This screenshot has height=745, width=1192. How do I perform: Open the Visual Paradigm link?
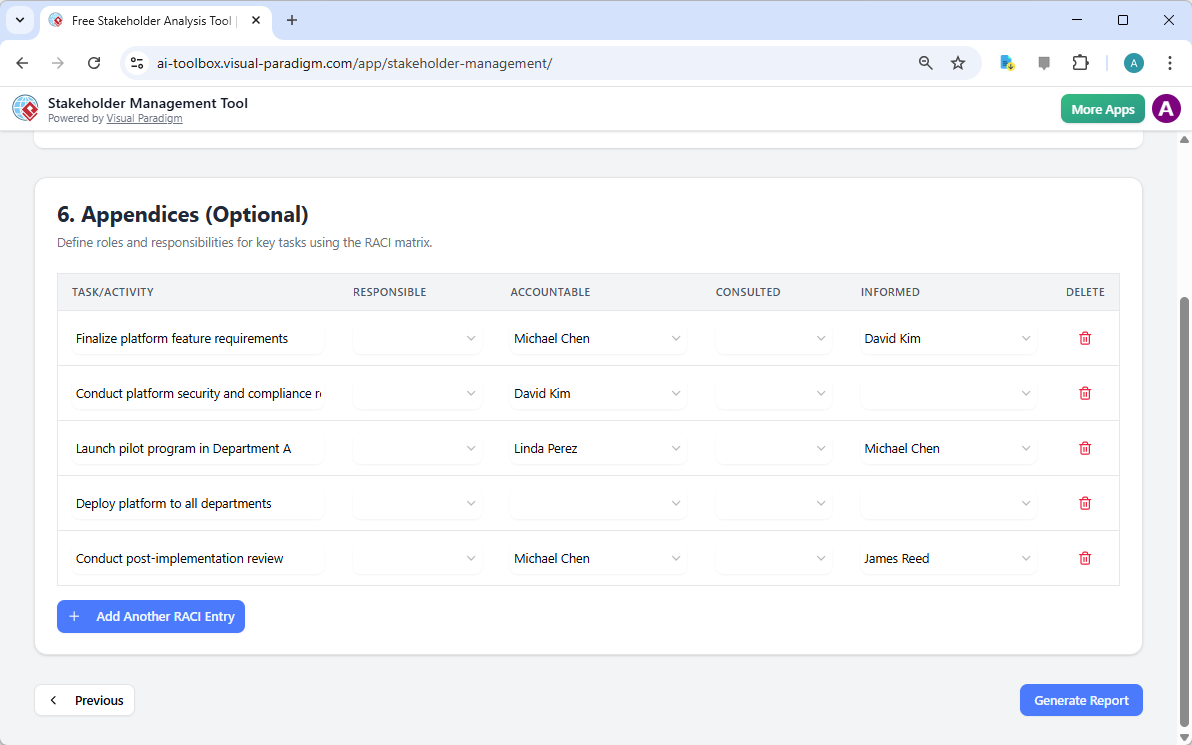[x=144, y=118]
